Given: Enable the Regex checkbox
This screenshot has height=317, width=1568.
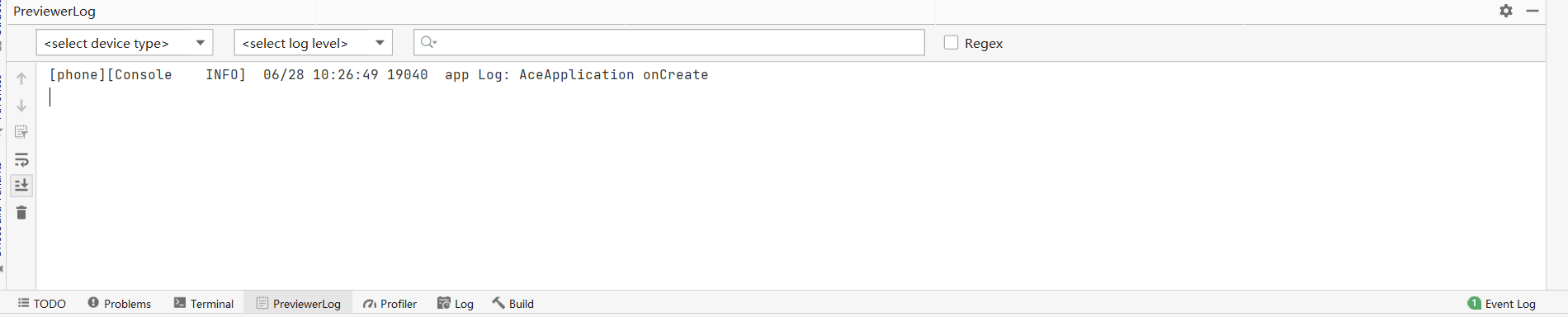Looking at the screenshot, I should point(951,42).
